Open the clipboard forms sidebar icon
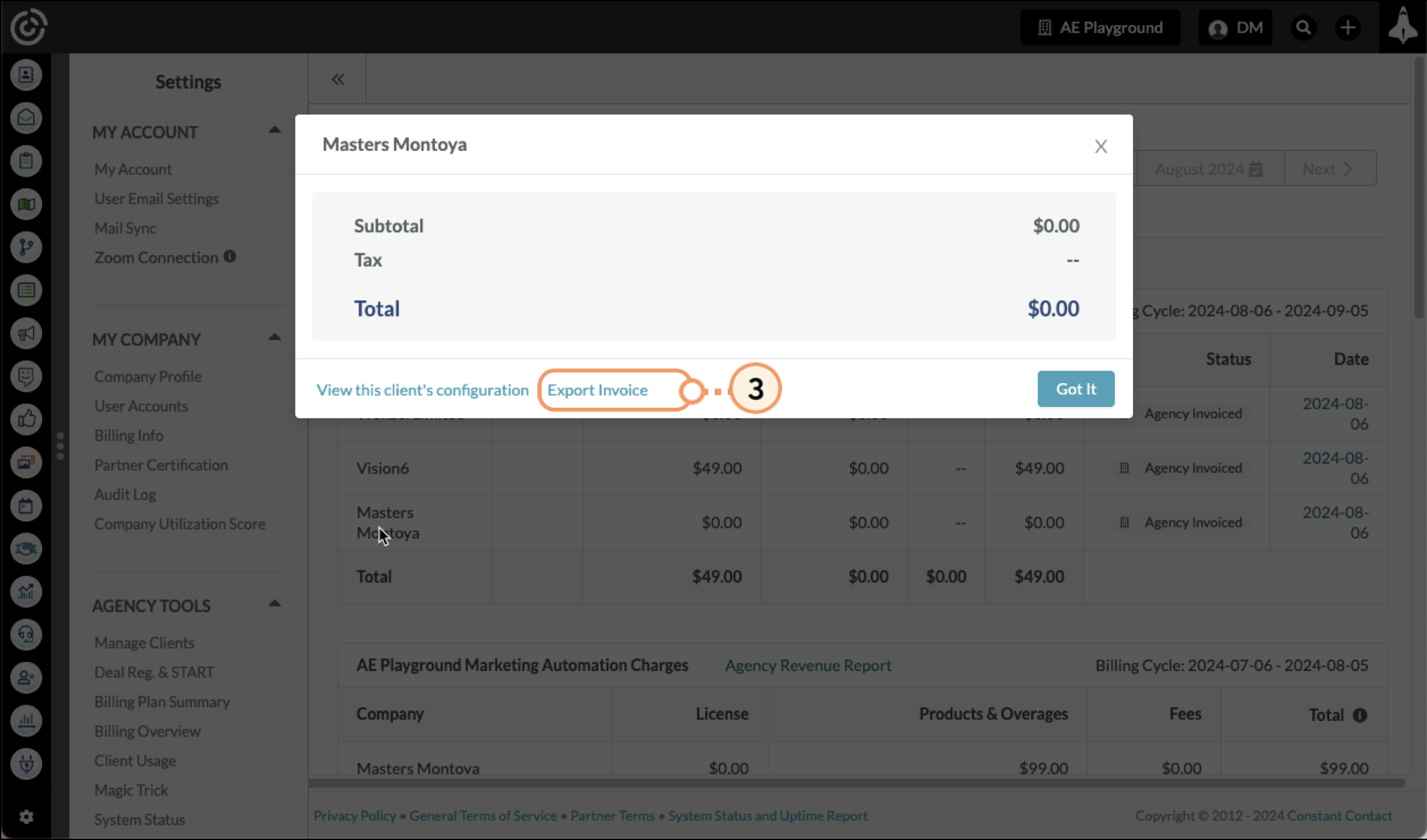This screenshot has height=840, width=1427. [26, 161]
